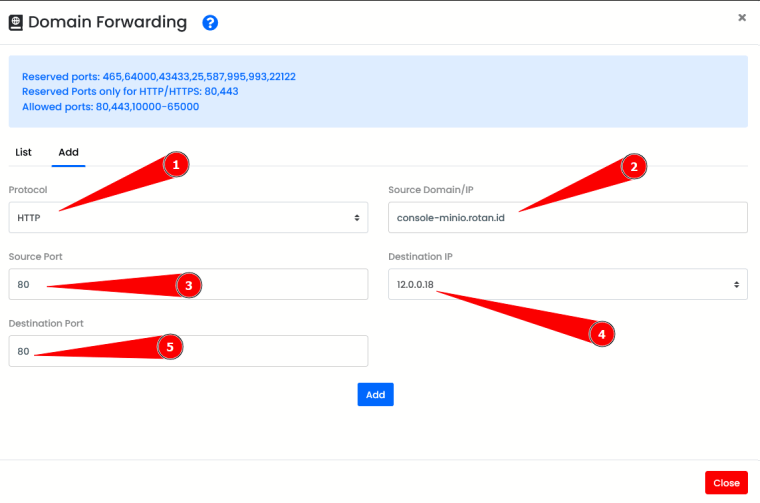Click the Protocol dropdown arrow indicator
The width and height of the screenshot is (760, 503).
point(357,218)
